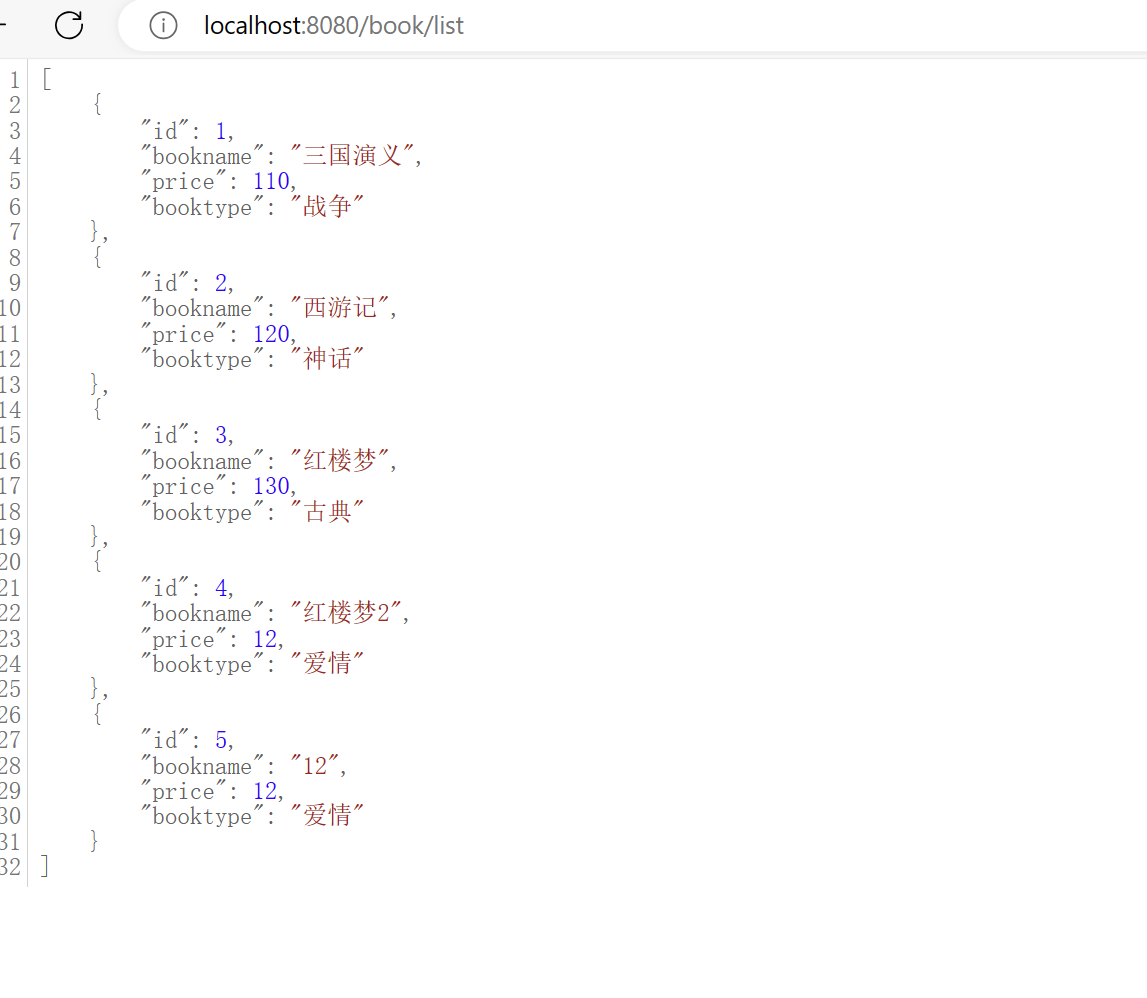Screen dimensions: 1147x998
Task: Click line number 32 in the gutter
Action: (x=10, y=866)
